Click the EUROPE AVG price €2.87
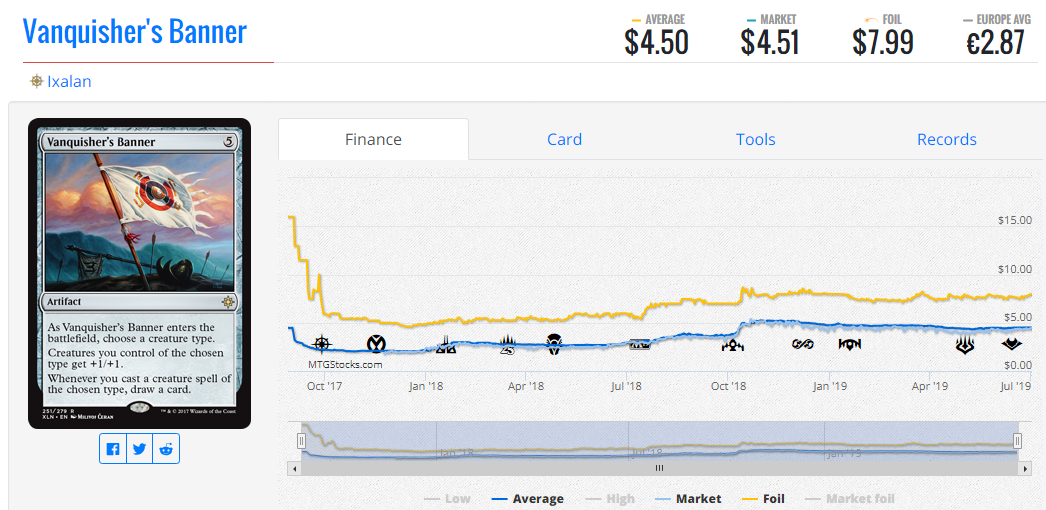 pyautogui.click(x=995, y=43)
